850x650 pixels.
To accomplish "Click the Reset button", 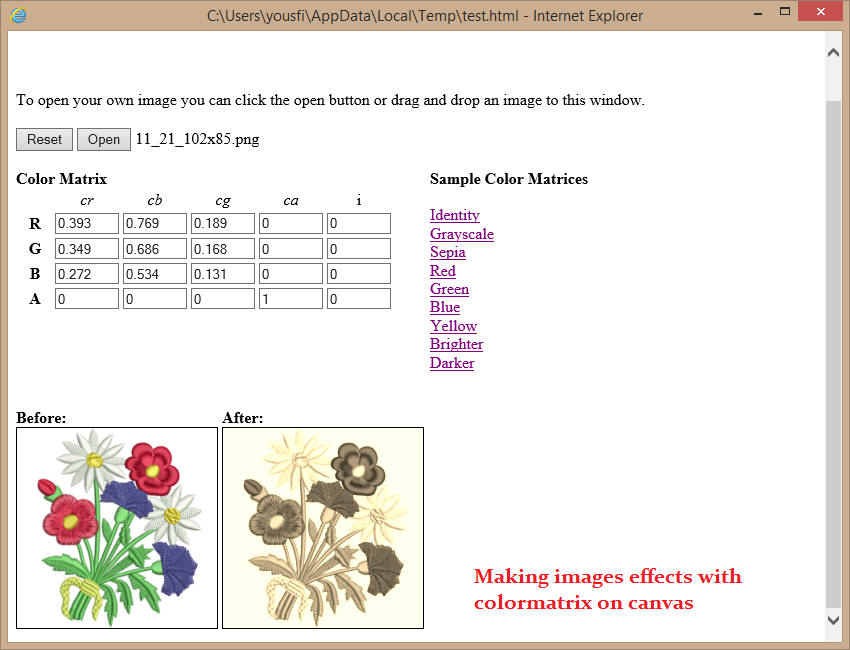I will pyautogui.click(x=43, y=139).
